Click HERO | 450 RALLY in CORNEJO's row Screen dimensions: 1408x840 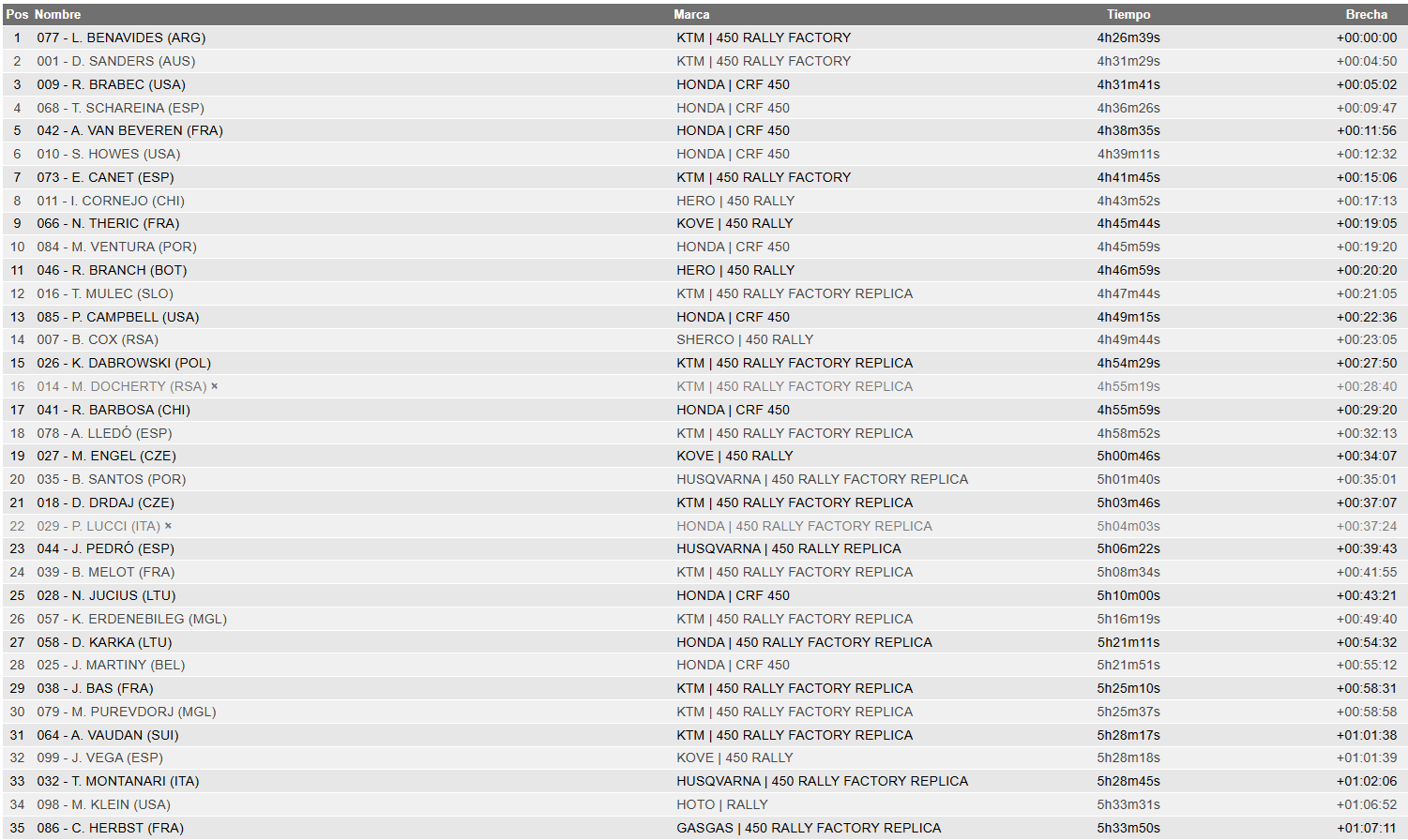(735, 201)
